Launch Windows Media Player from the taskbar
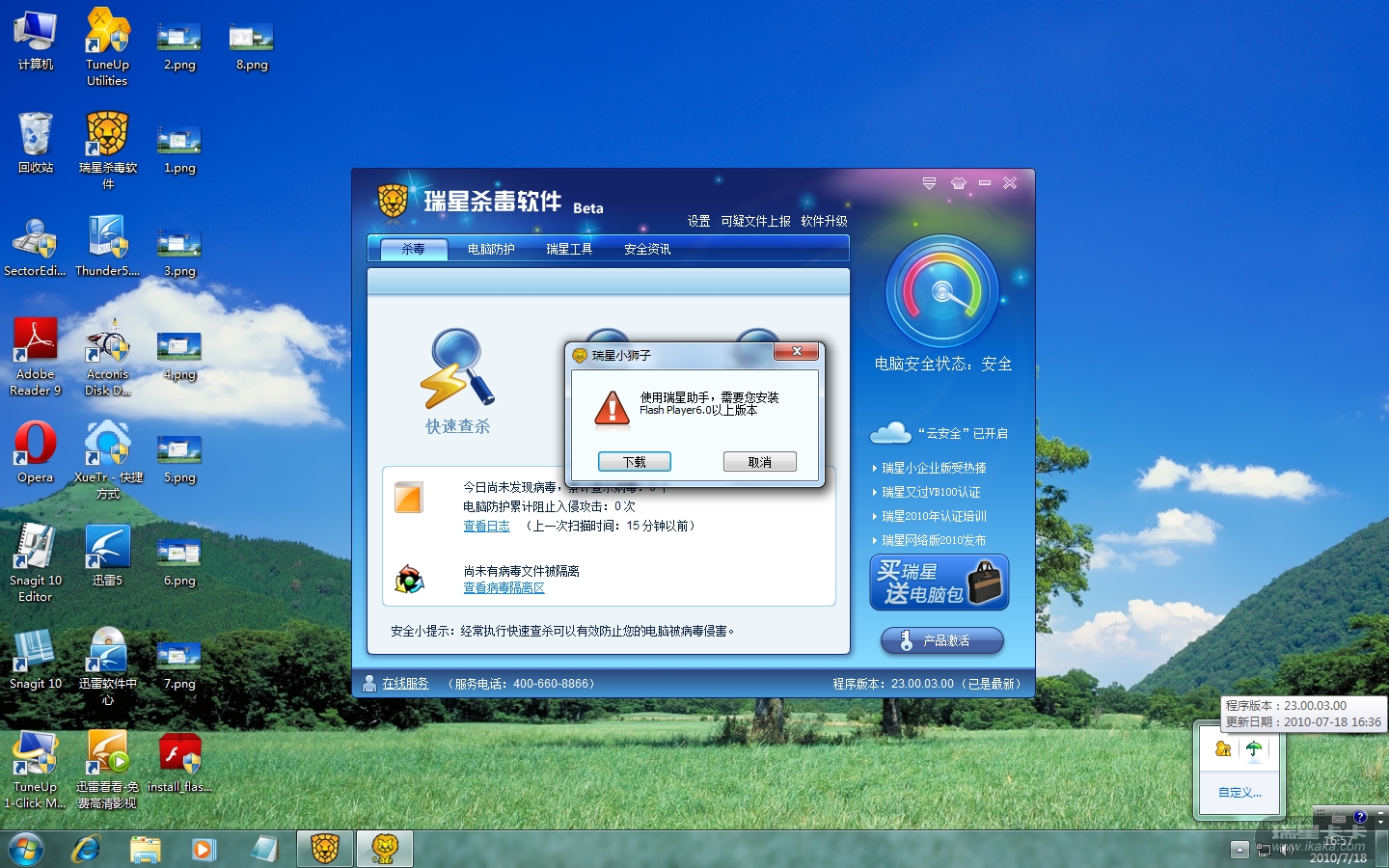This screenshot has height=868, width=1389. click(203, 849)
